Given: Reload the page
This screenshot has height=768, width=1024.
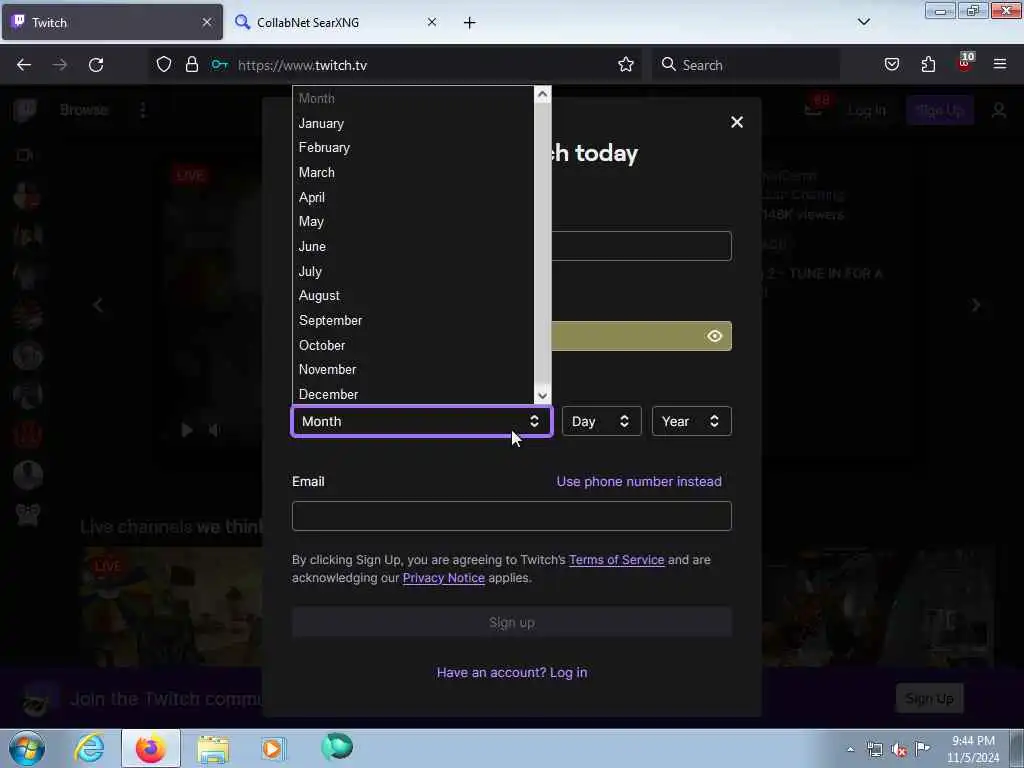Looking at the screenshot, I should pyautogui.click(x=96, y=65).
